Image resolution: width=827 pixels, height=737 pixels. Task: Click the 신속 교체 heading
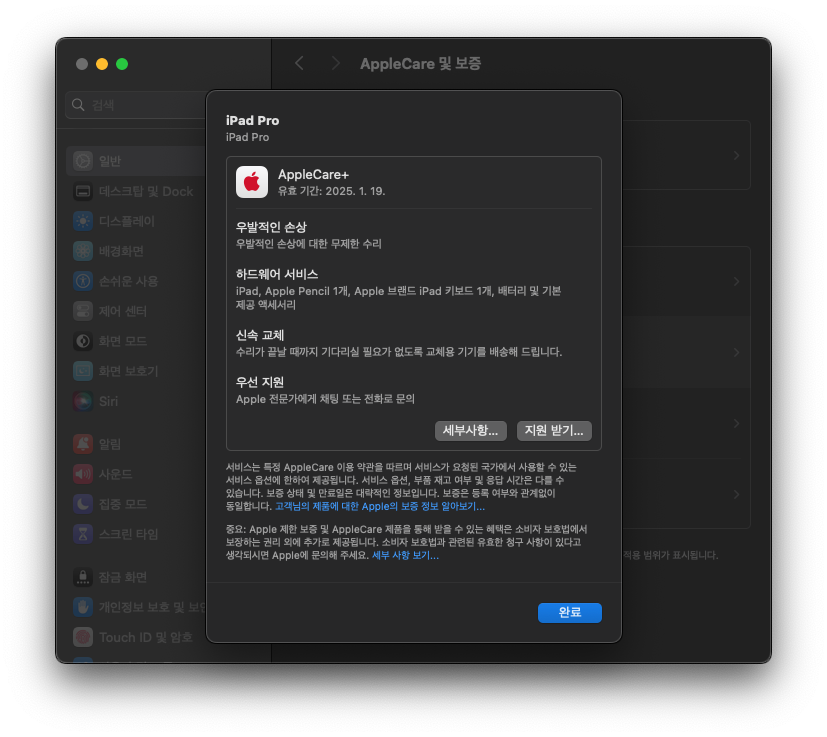pyautogui.click(x=260, y=335)
